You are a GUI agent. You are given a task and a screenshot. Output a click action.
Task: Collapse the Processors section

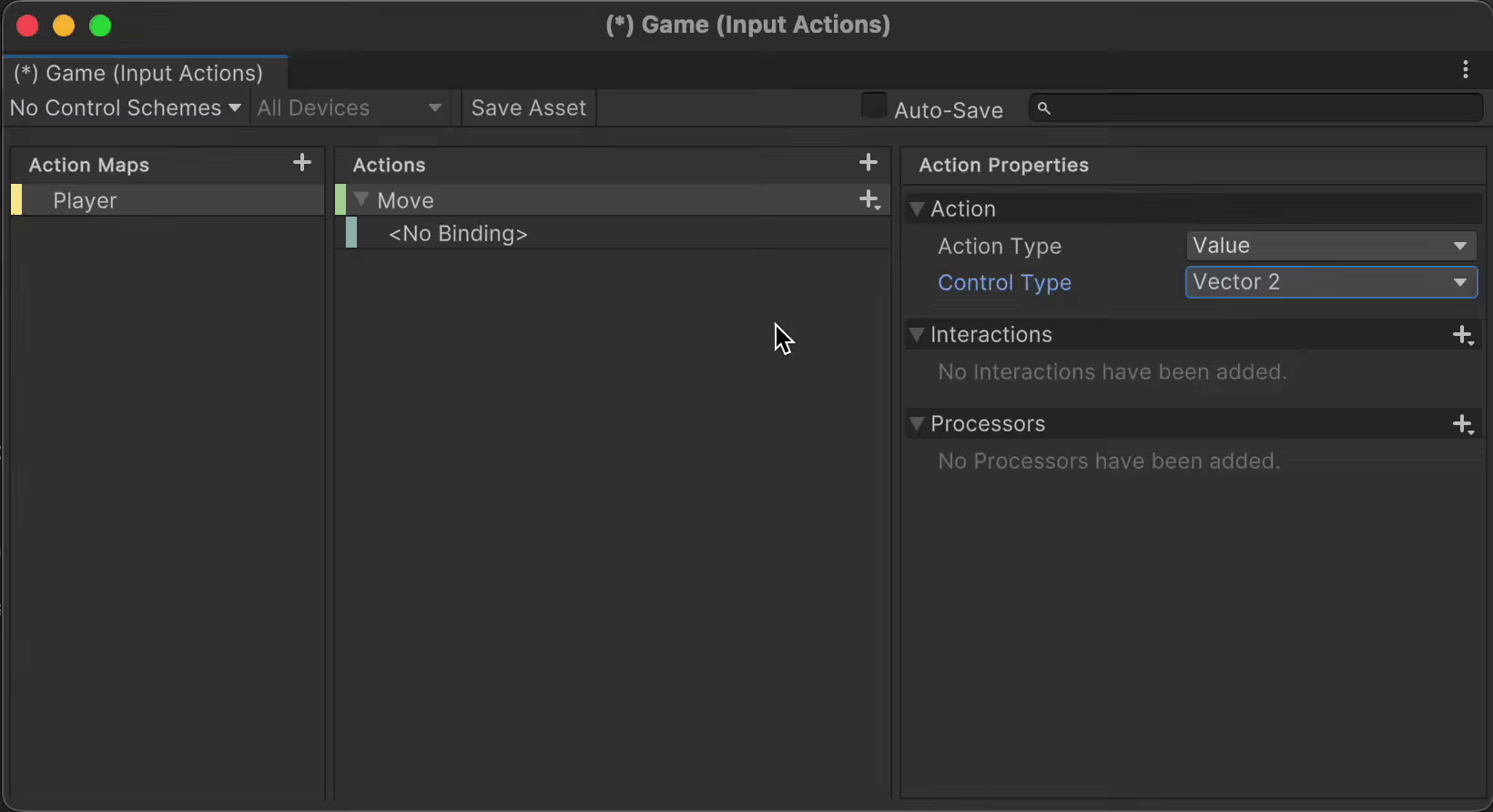pos(917,424)
